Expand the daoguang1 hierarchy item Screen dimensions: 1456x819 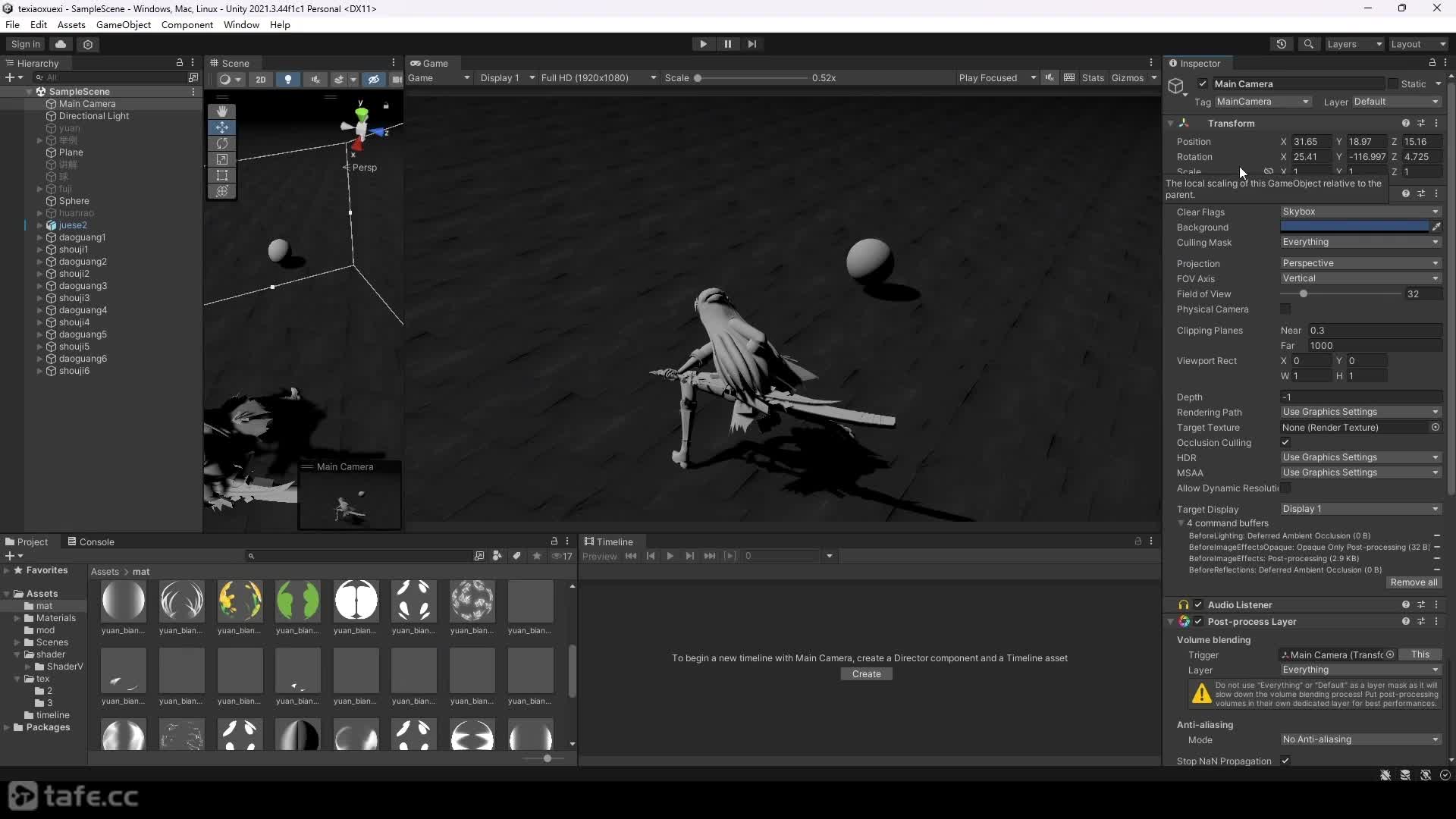(x=39, y=237)
